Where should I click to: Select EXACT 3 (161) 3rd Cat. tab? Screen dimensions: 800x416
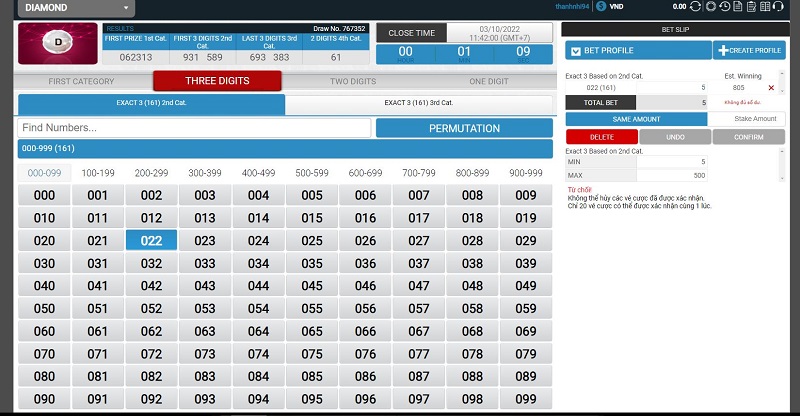pyautogui.click(x=418, y=103)
